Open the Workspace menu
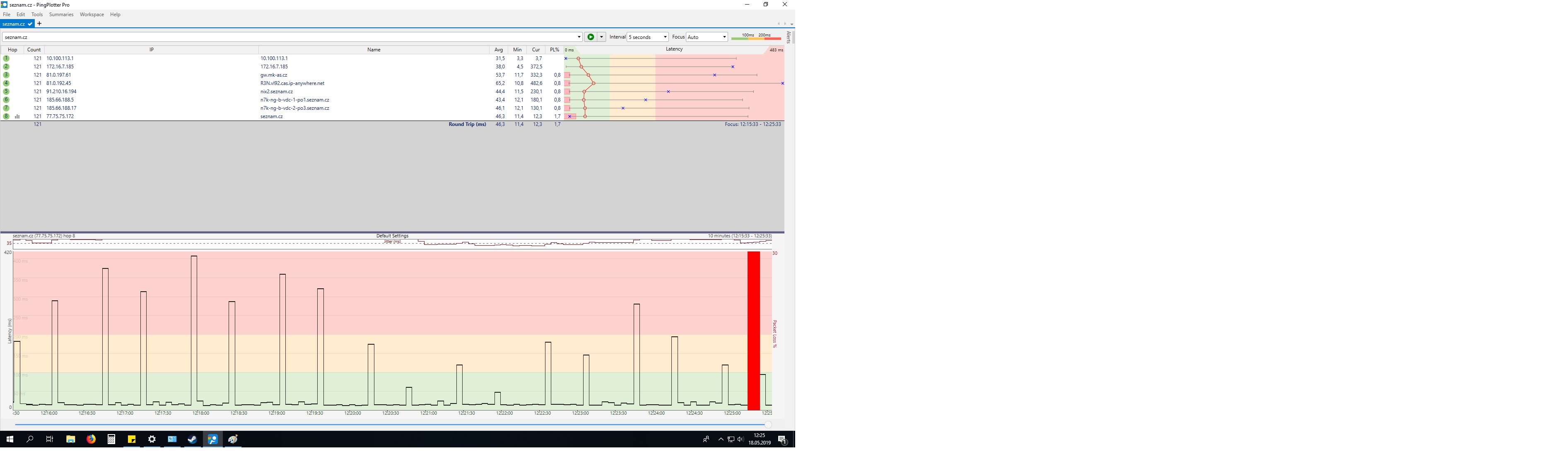Image resolution: width=1568 pixels, height=459 pixels. 91,14
